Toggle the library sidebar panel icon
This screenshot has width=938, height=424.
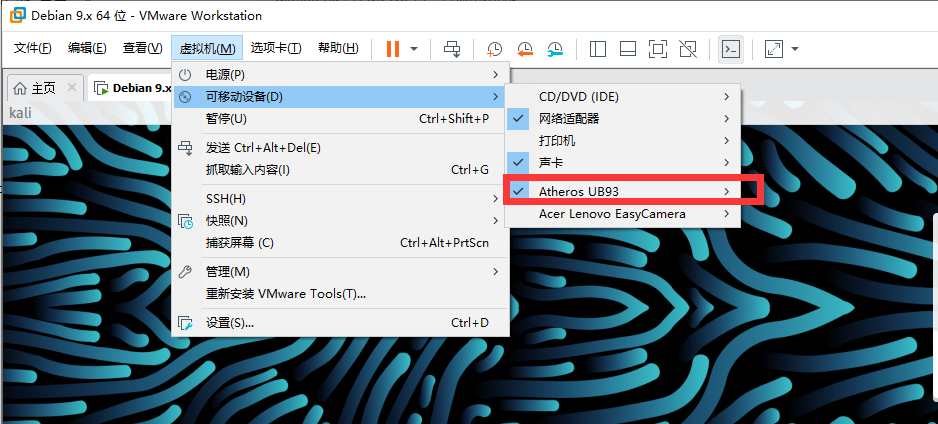[598, 49]
